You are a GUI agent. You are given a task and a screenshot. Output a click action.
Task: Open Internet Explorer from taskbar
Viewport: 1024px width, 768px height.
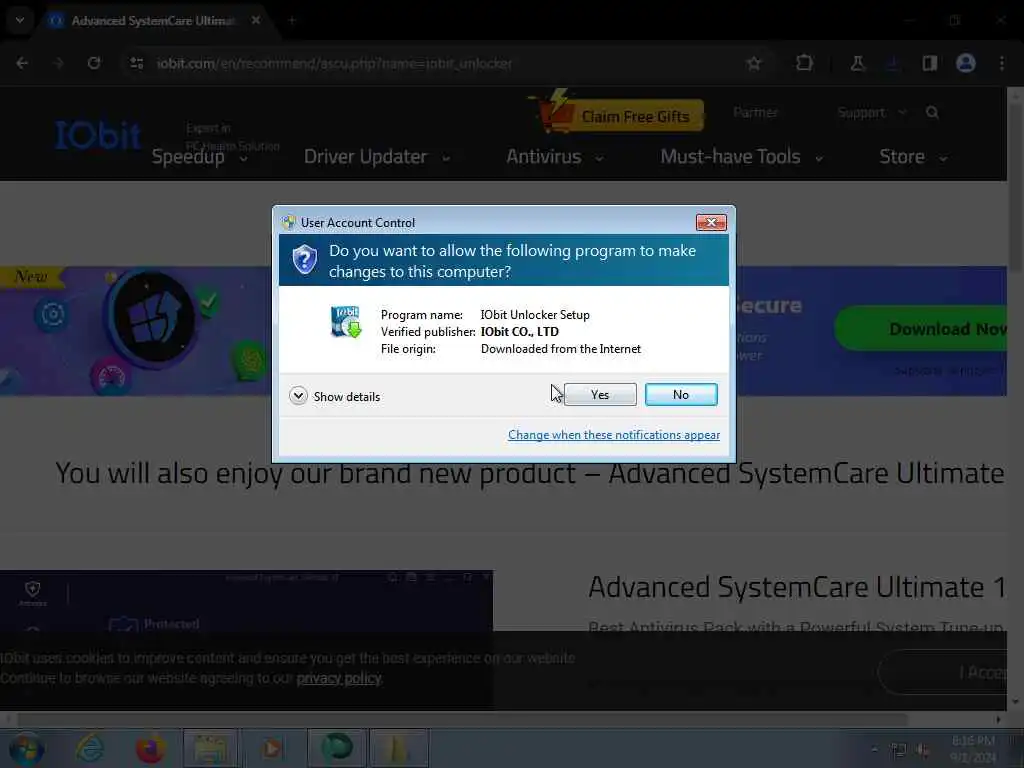coord(89,748)
